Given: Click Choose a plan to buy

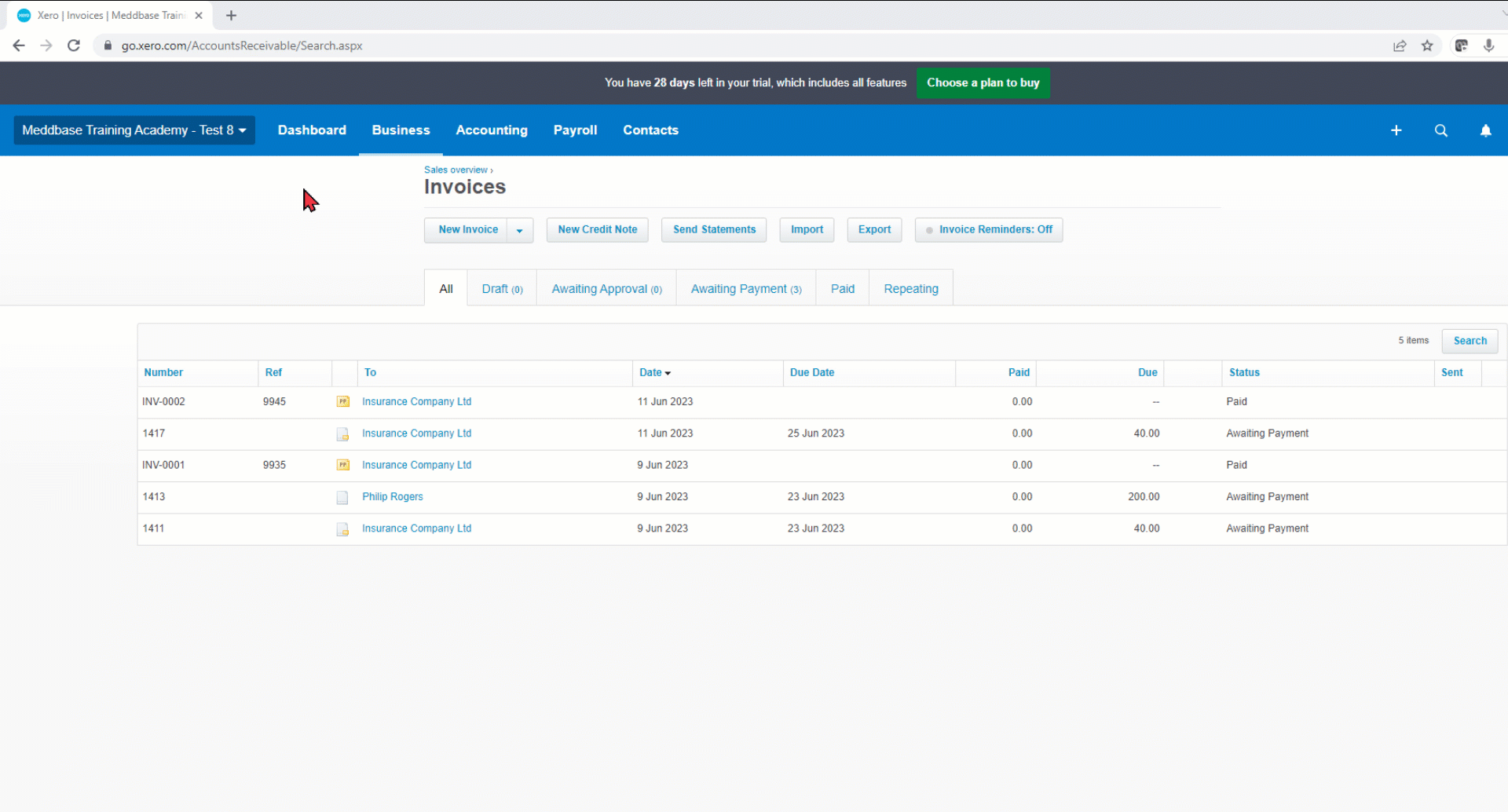Looking at the screenshot, I should pyautogui.click(x=983, y=82).
